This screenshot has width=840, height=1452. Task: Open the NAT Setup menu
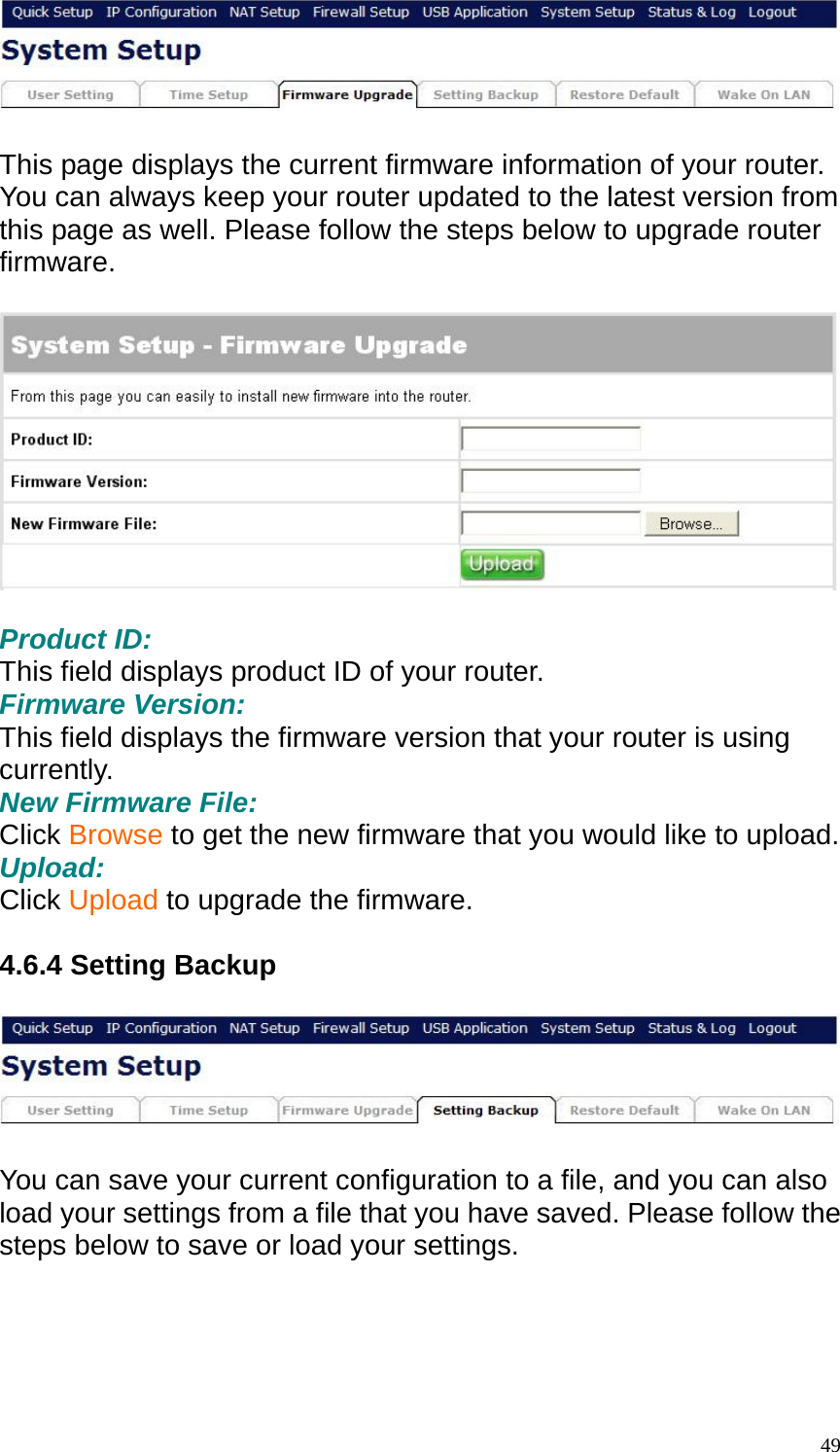[263, 12]
